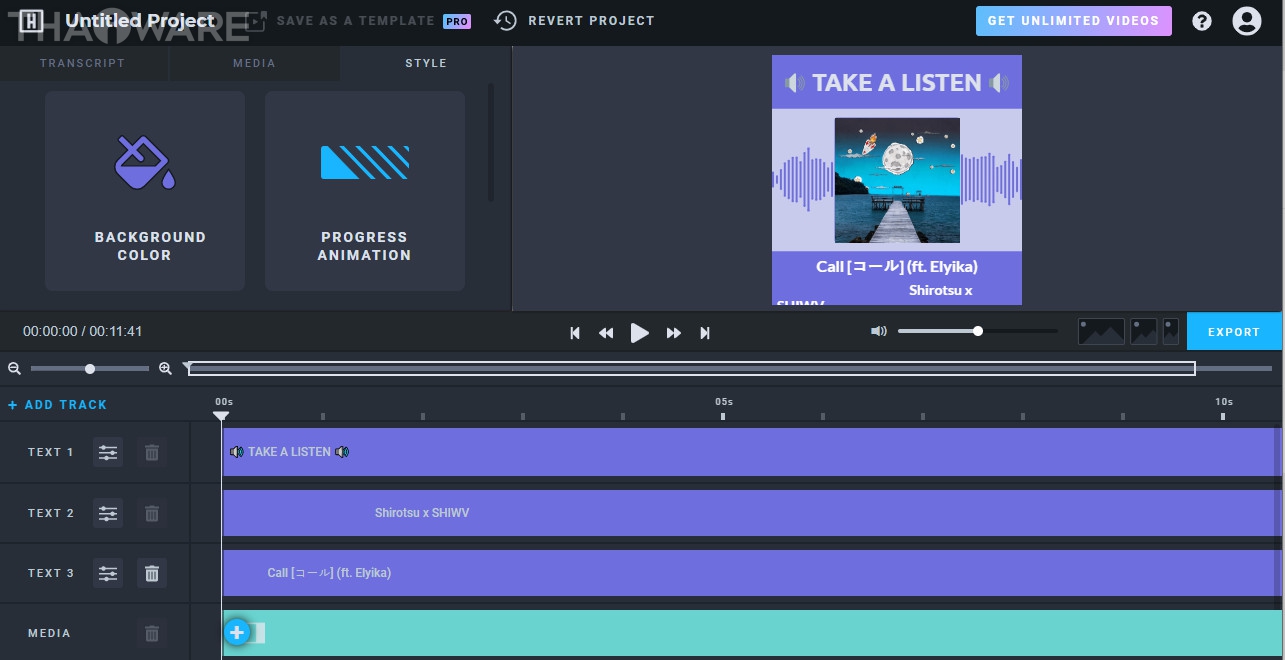Skip to the start of the video
Viewport: 1285px width, 660px height.
click(575, 333)
